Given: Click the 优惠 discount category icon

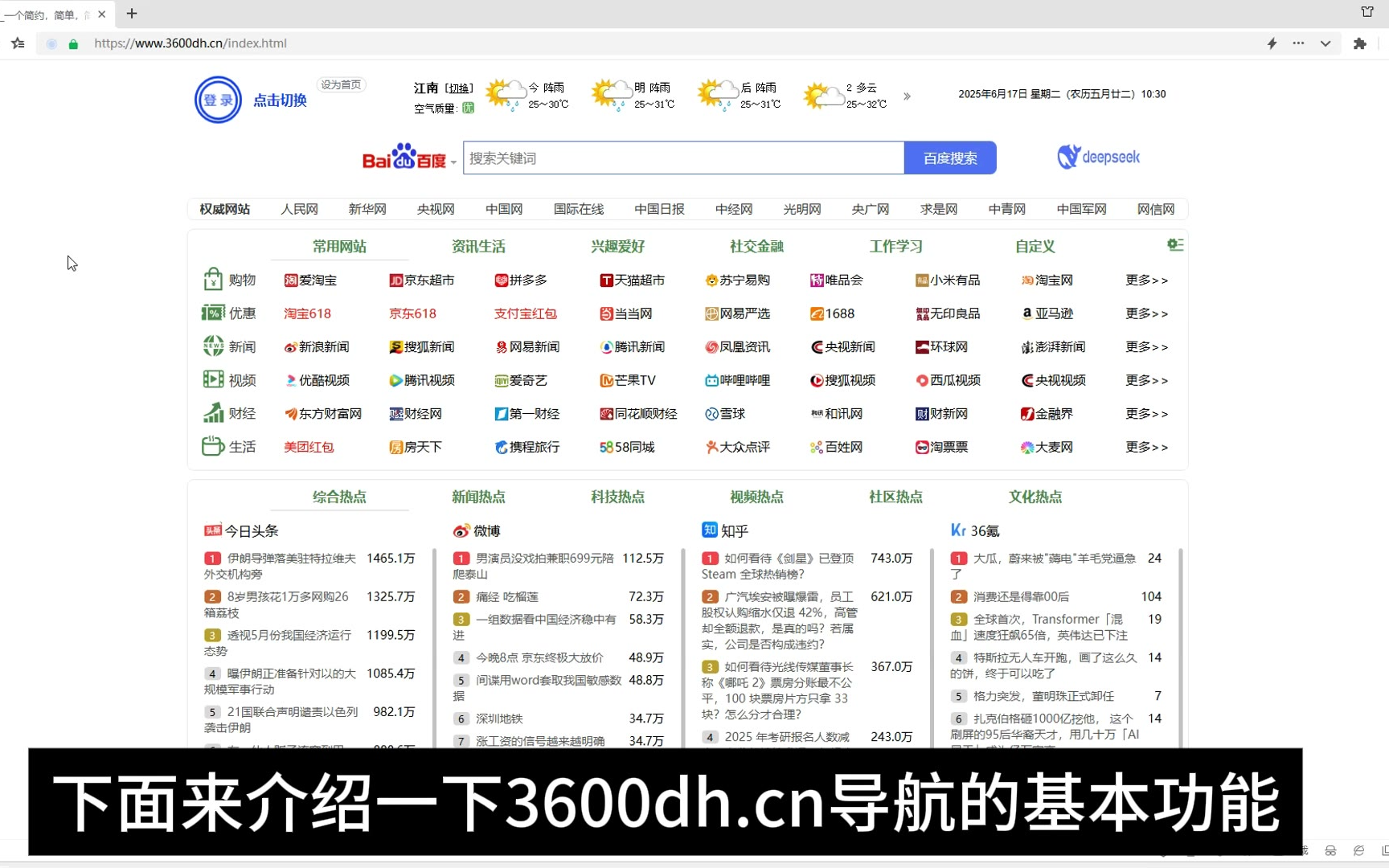Looking at the screenshot, I should [212, 313].
